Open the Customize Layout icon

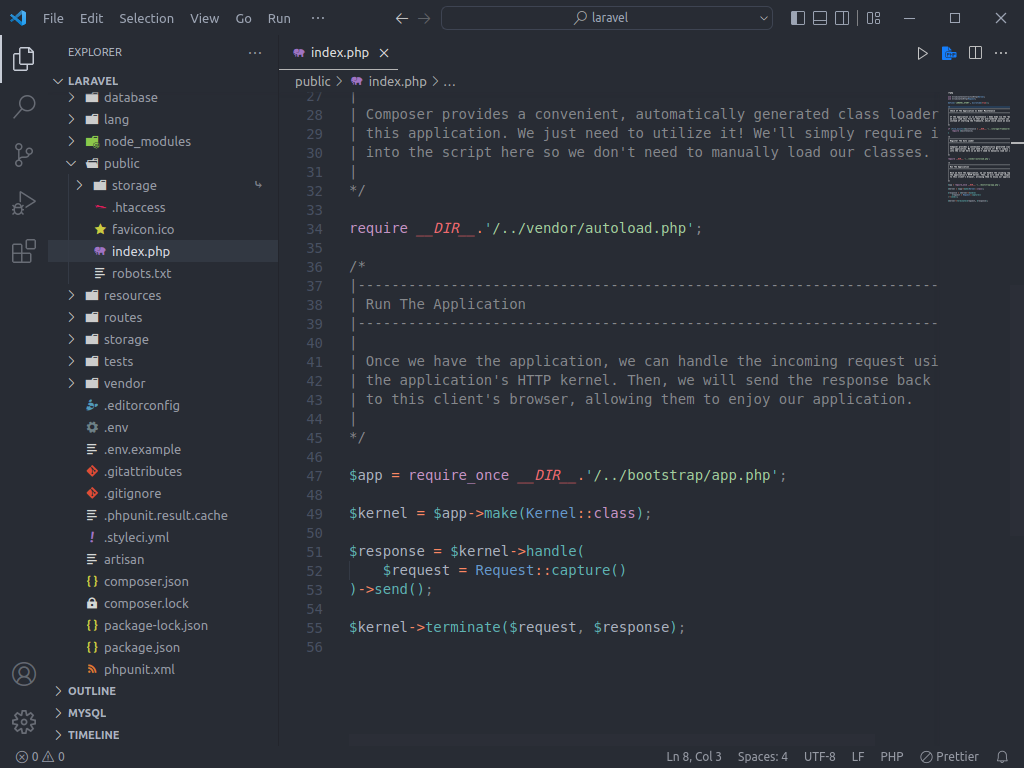click(874, 18)
